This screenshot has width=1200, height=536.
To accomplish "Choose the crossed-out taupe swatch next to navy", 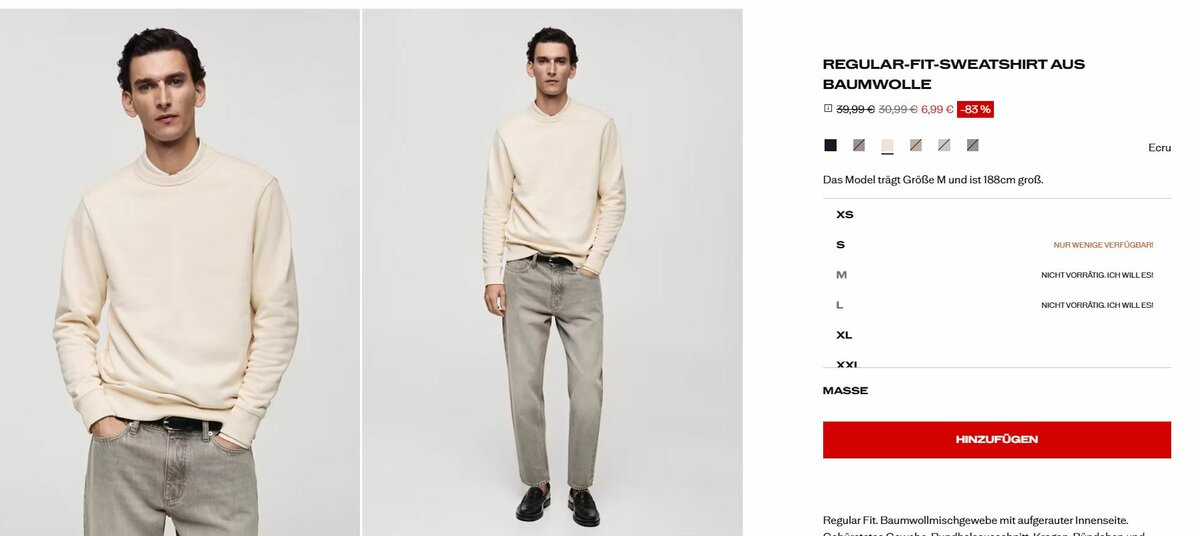I will [858, 145].
